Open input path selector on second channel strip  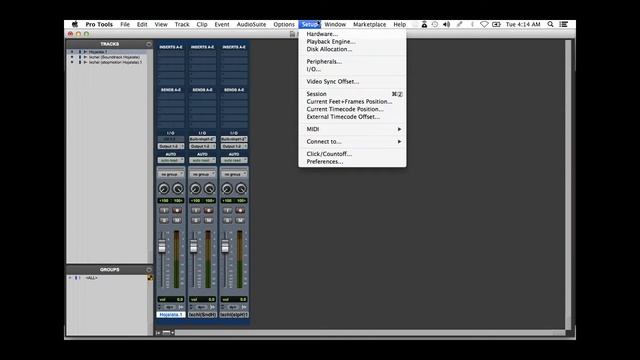click(202, 139)
